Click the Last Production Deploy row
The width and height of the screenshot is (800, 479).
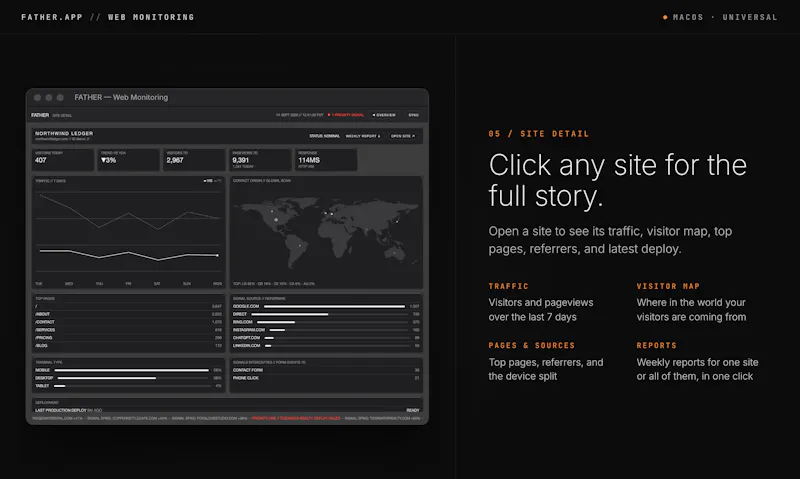[227, 410]
